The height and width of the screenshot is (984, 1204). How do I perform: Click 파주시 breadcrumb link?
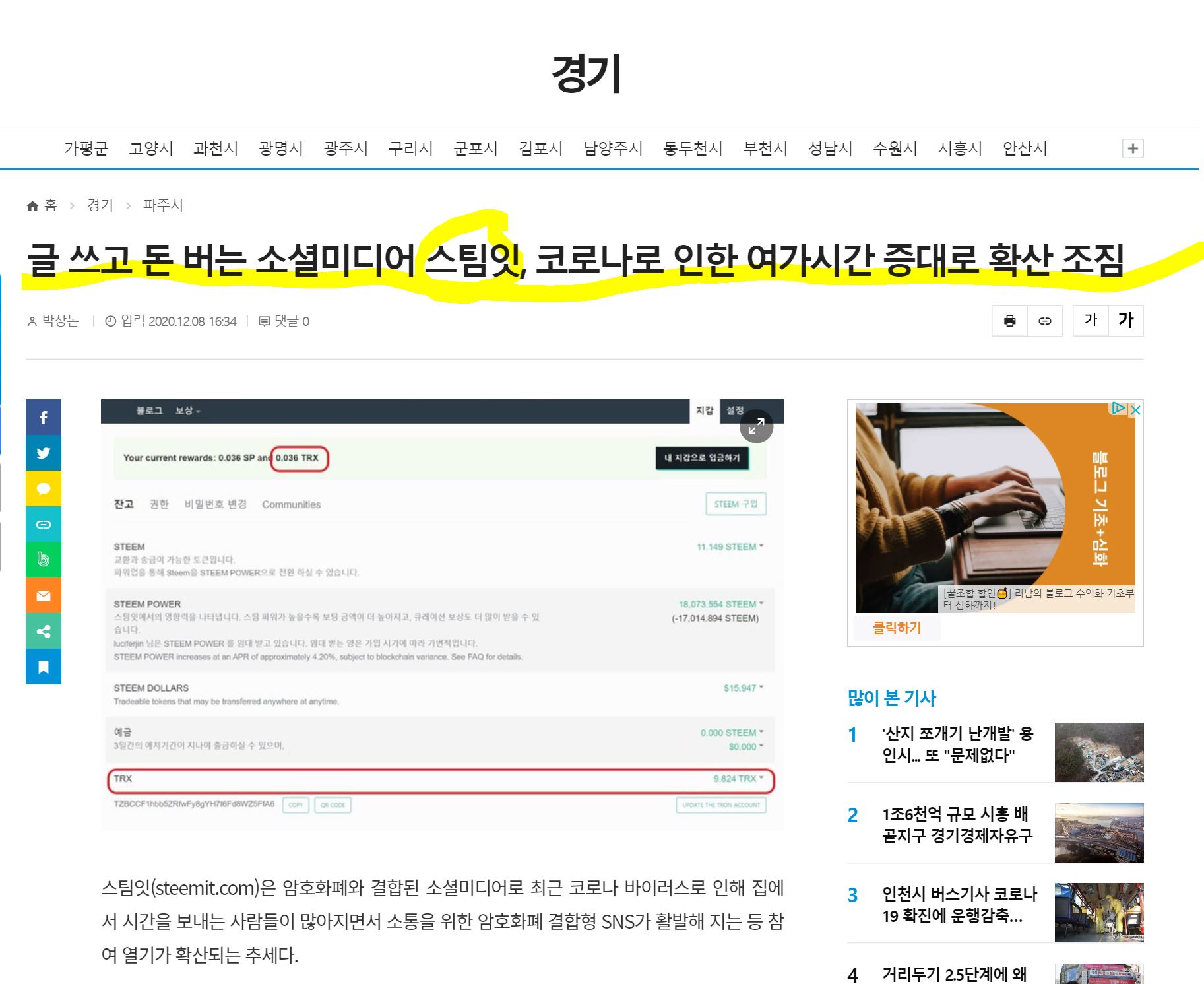pos(163,205)
